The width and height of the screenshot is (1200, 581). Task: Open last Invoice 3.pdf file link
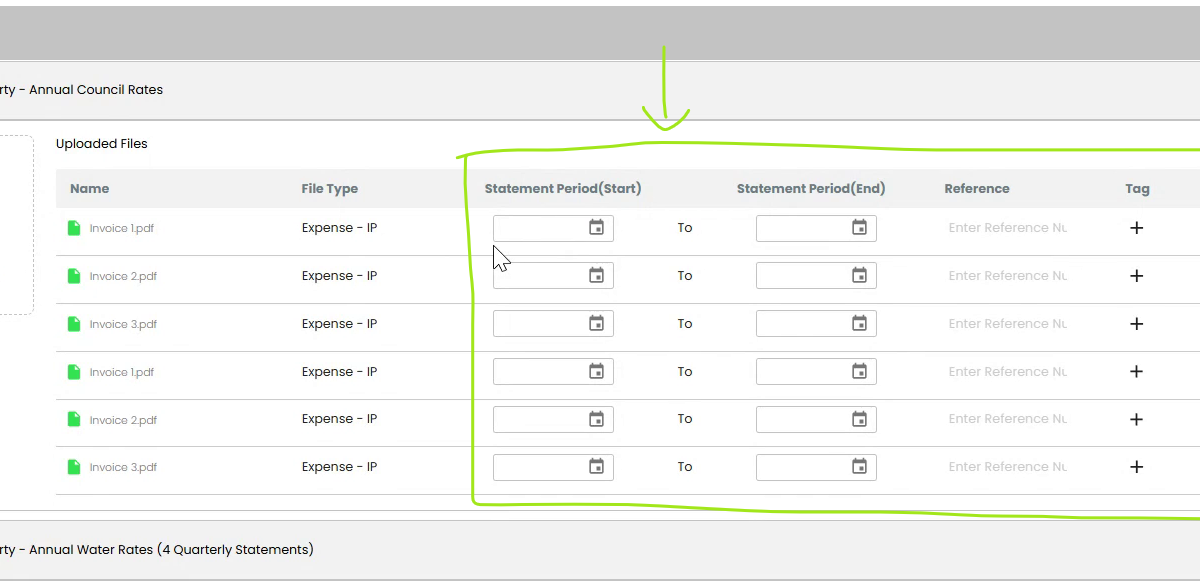point(123,467)
